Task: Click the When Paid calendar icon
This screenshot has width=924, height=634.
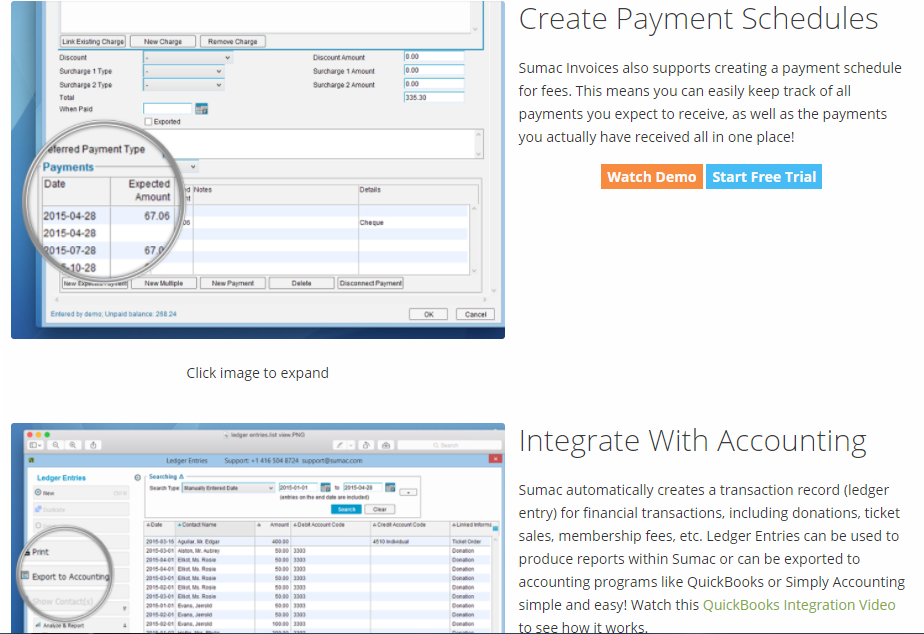Action: (202, 109)
